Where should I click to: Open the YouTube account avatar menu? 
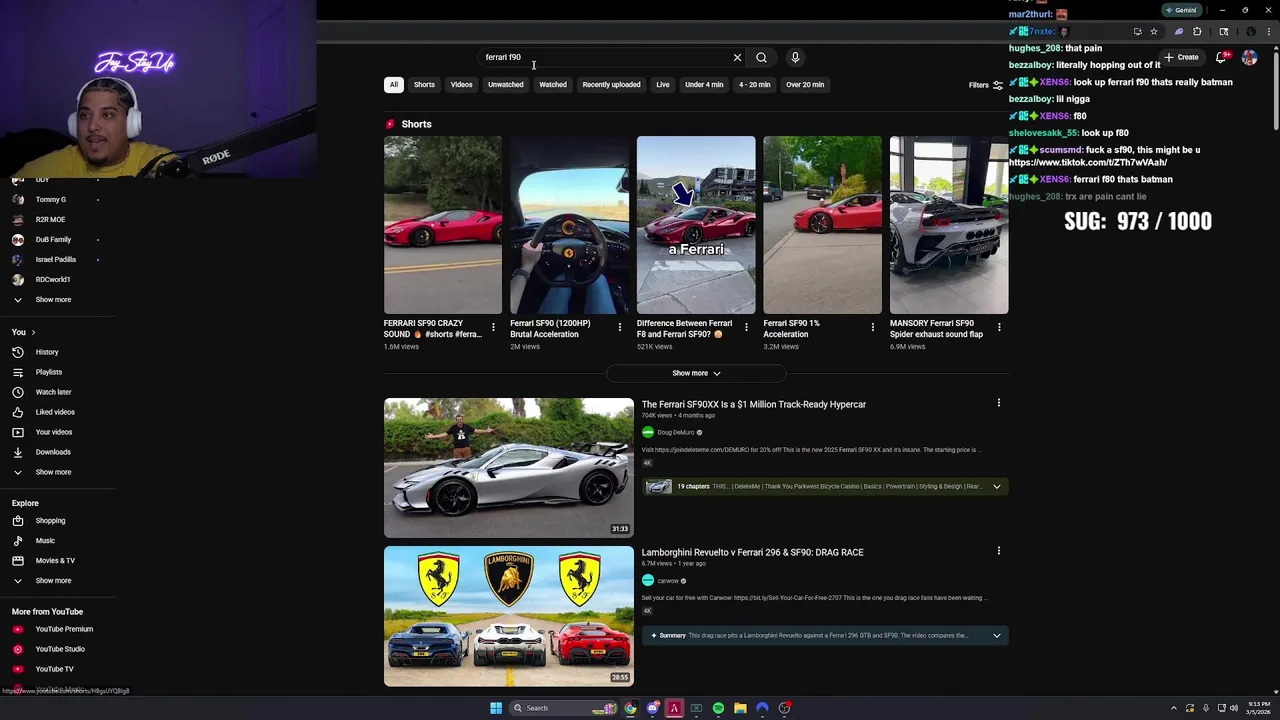point(1249,57)
